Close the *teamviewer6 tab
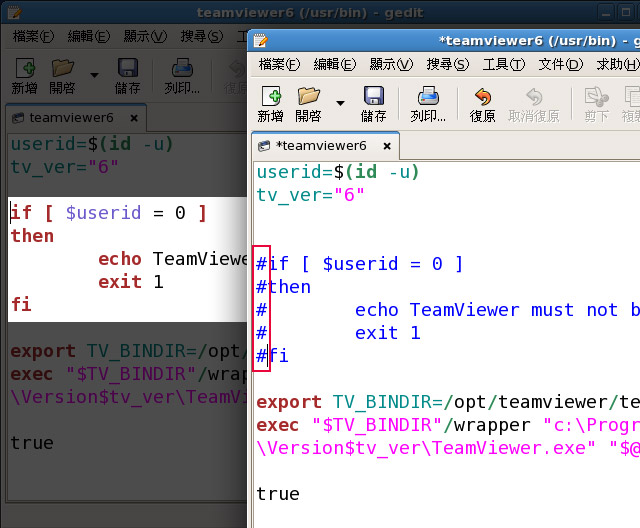640x528 pixels. coord(387,146)
